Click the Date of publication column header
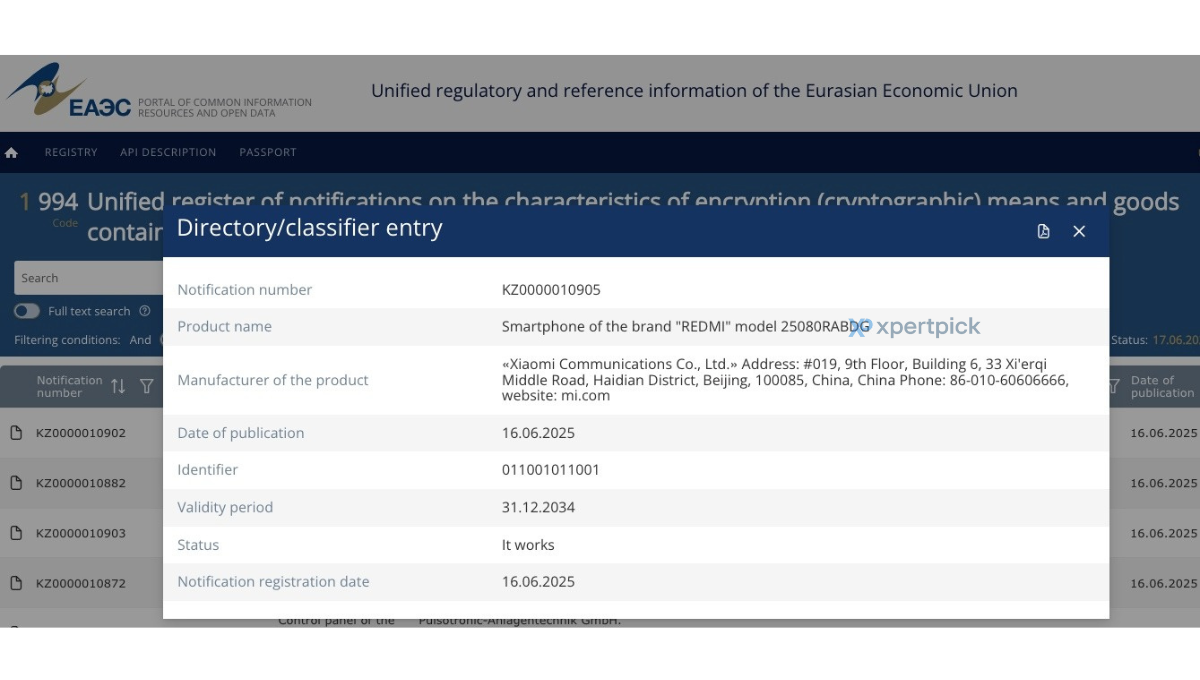1200x680 pixels. 1162,386
